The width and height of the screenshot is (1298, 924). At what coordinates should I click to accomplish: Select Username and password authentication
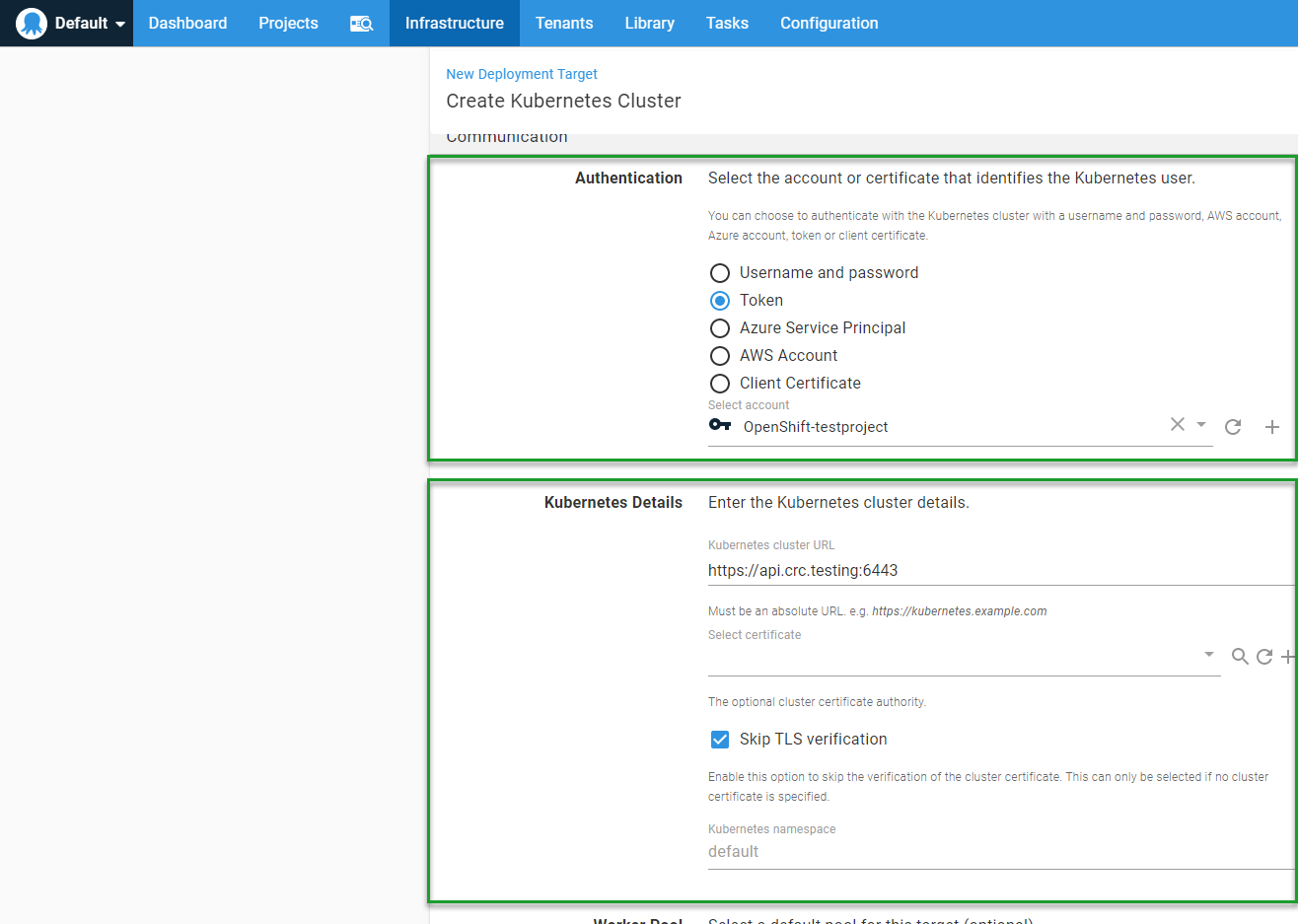[720, 273]
